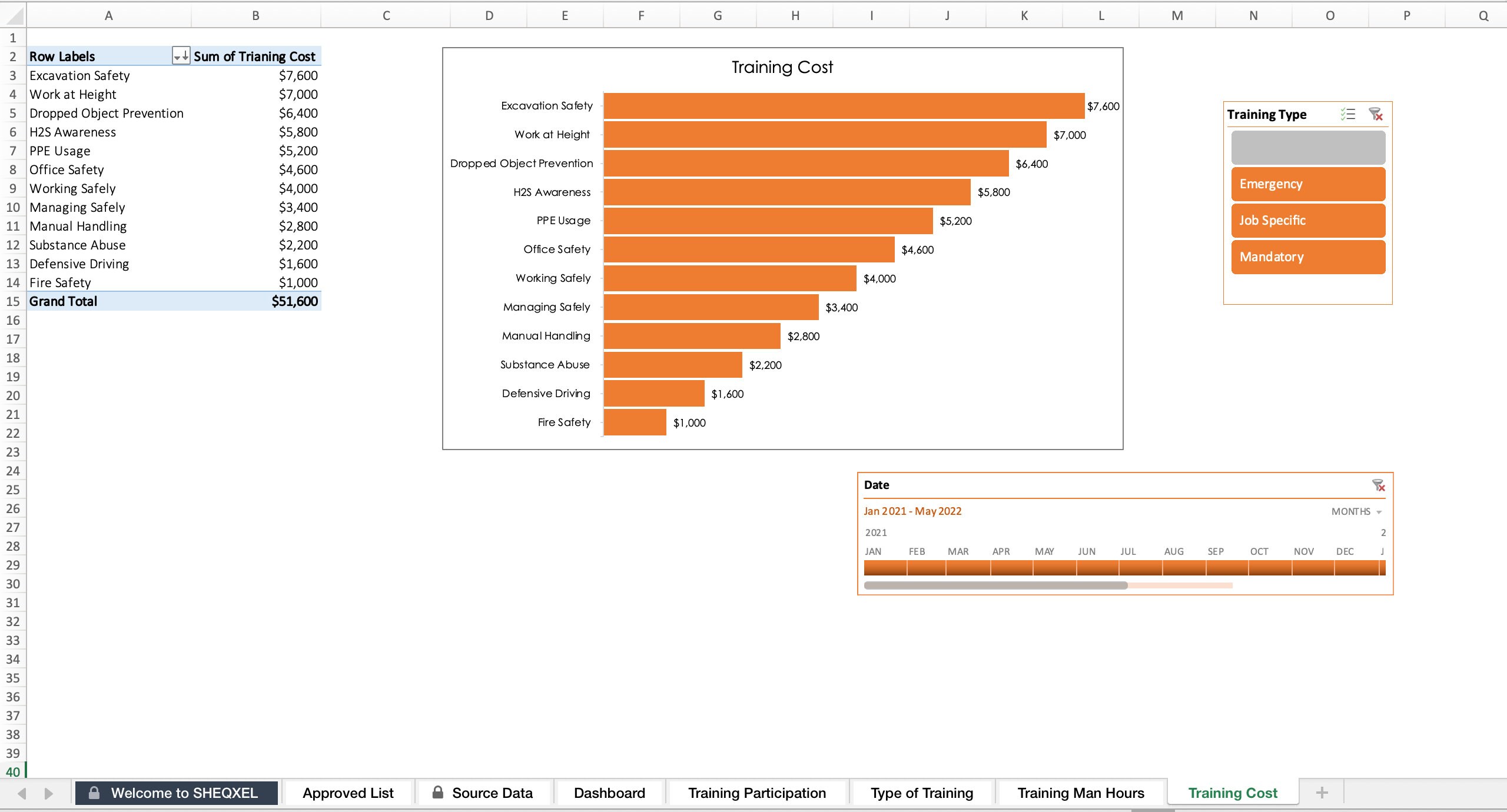Click the lock icon on Welcome to SHEQXEL tab
Image resolution: width=1507 pixels, height=812 pixels.
pyautogui.click(x=94, y=793)
